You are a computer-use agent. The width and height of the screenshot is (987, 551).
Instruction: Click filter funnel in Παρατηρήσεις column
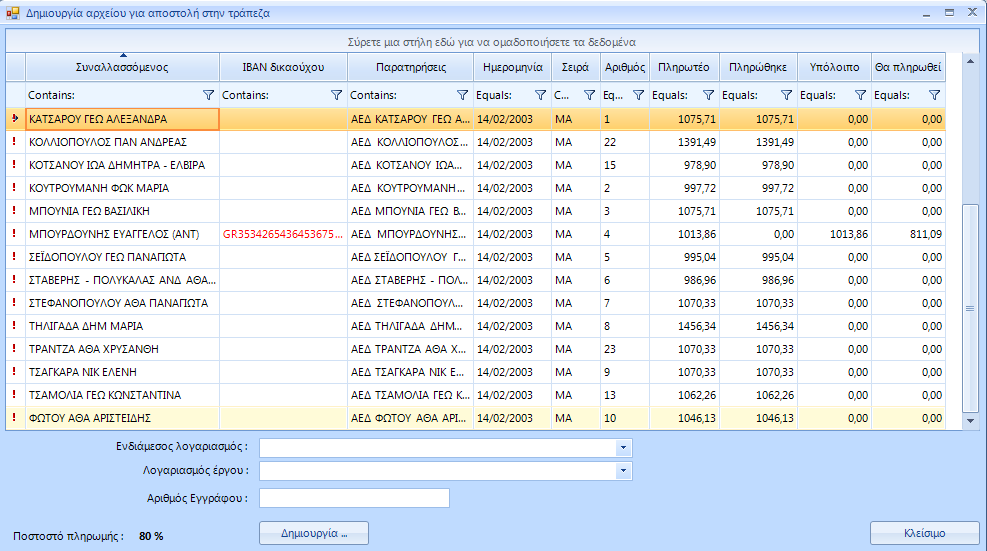point(462,95)
